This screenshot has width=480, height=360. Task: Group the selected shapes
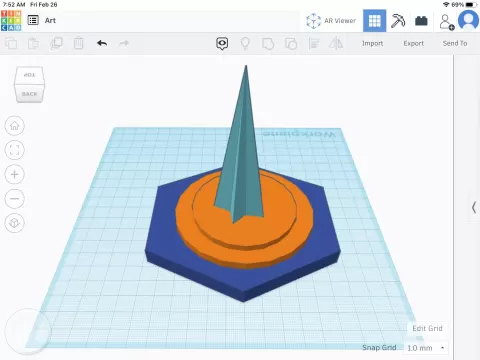click(x=268, y=43)
